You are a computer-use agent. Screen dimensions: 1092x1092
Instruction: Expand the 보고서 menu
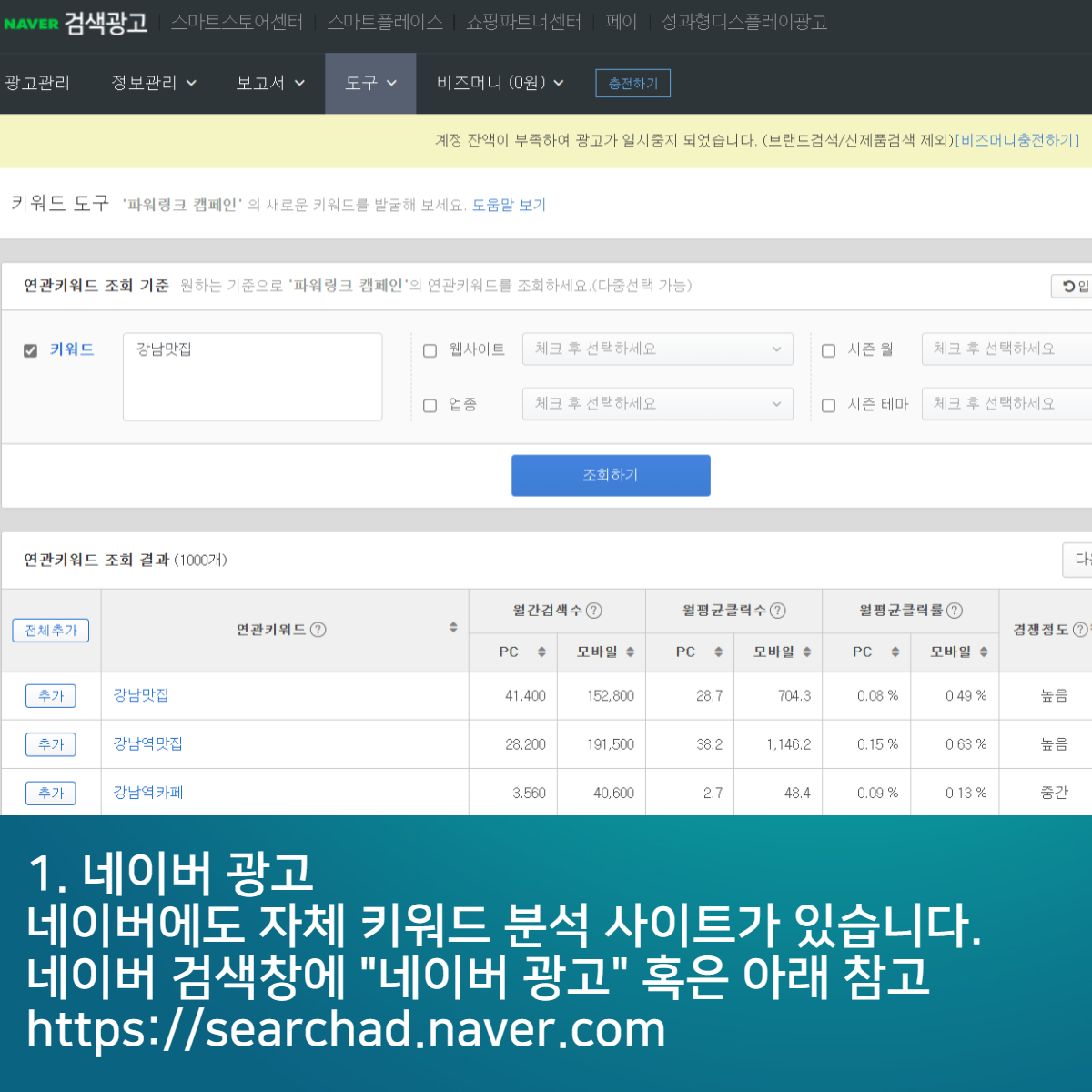(270, 83)
